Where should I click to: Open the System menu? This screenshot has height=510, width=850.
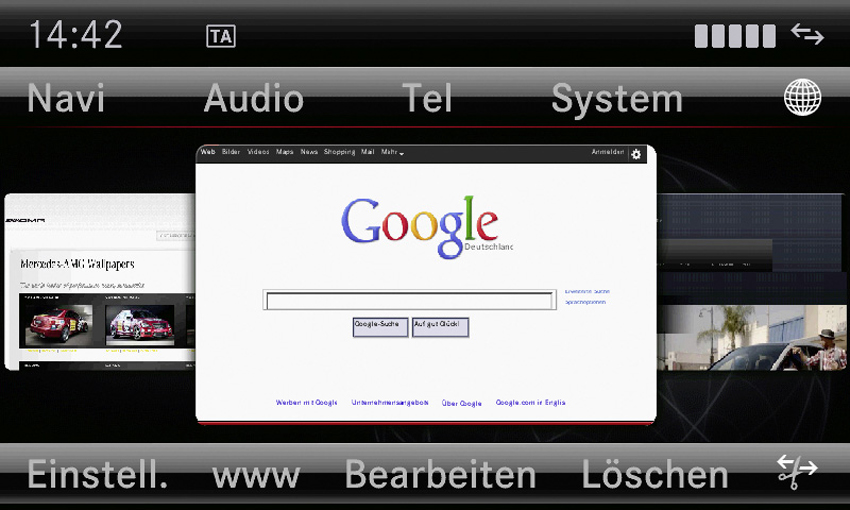617,99
